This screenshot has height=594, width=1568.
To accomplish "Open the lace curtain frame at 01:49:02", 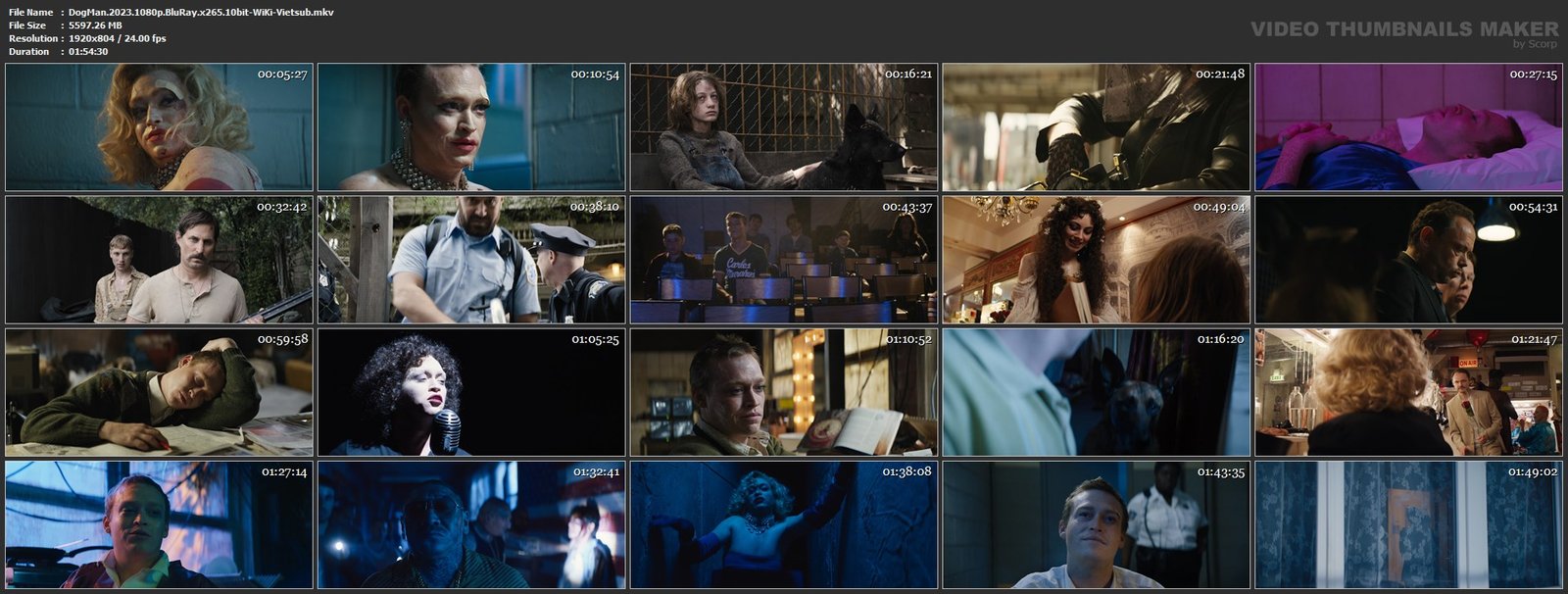I will (x=1409, y=524).
